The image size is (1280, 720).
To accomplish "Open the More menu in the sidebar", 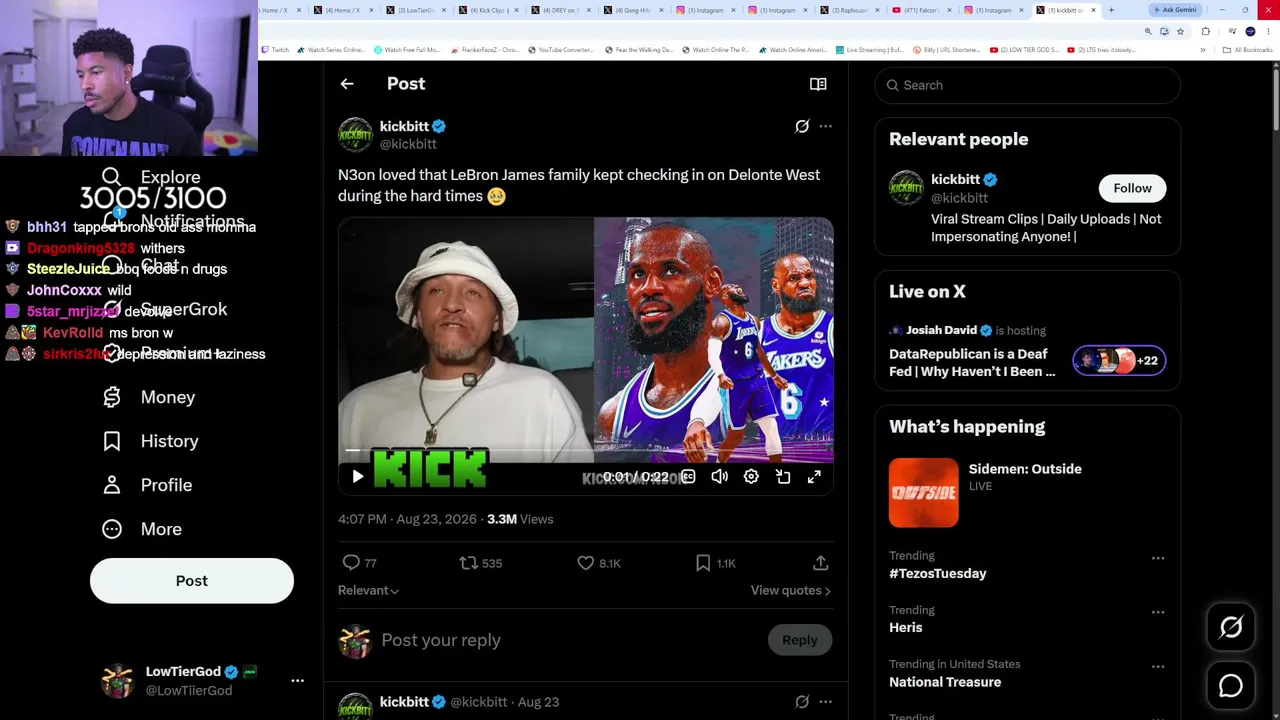I will point(142,529).
